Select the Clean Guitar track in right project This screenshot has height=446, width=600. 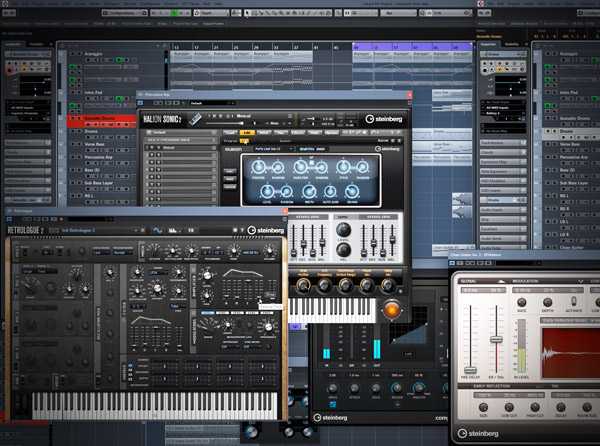571,247
